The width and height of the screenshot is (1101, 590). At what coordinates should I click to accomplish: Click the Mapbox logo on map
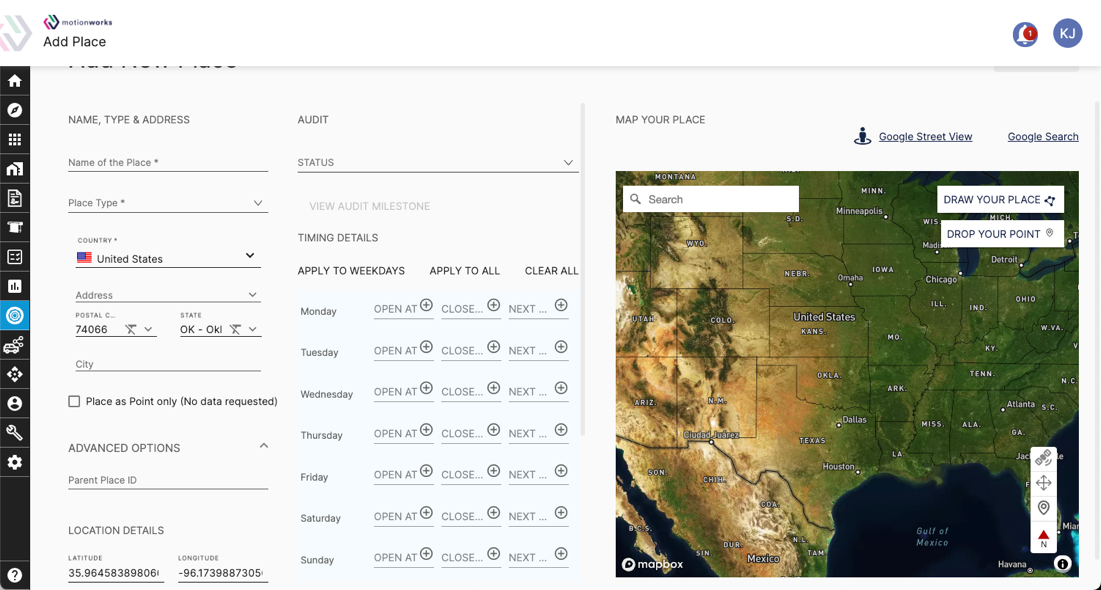point(652,564)
